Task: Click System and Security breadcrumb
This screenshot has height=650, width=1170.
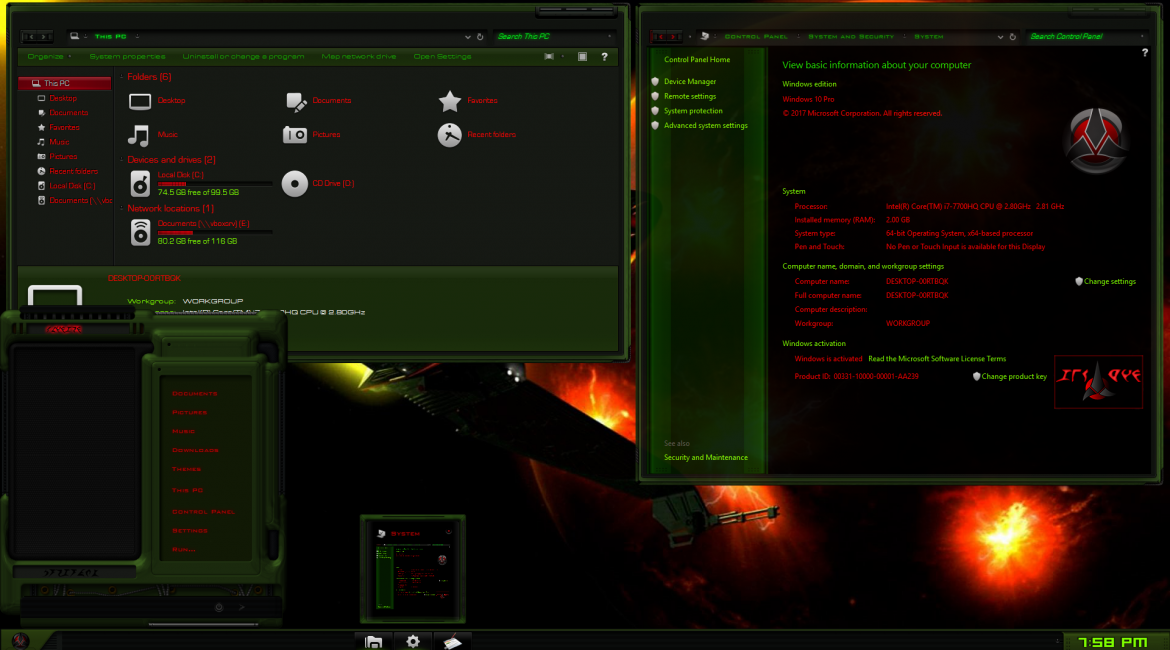Action: point(851,37)
